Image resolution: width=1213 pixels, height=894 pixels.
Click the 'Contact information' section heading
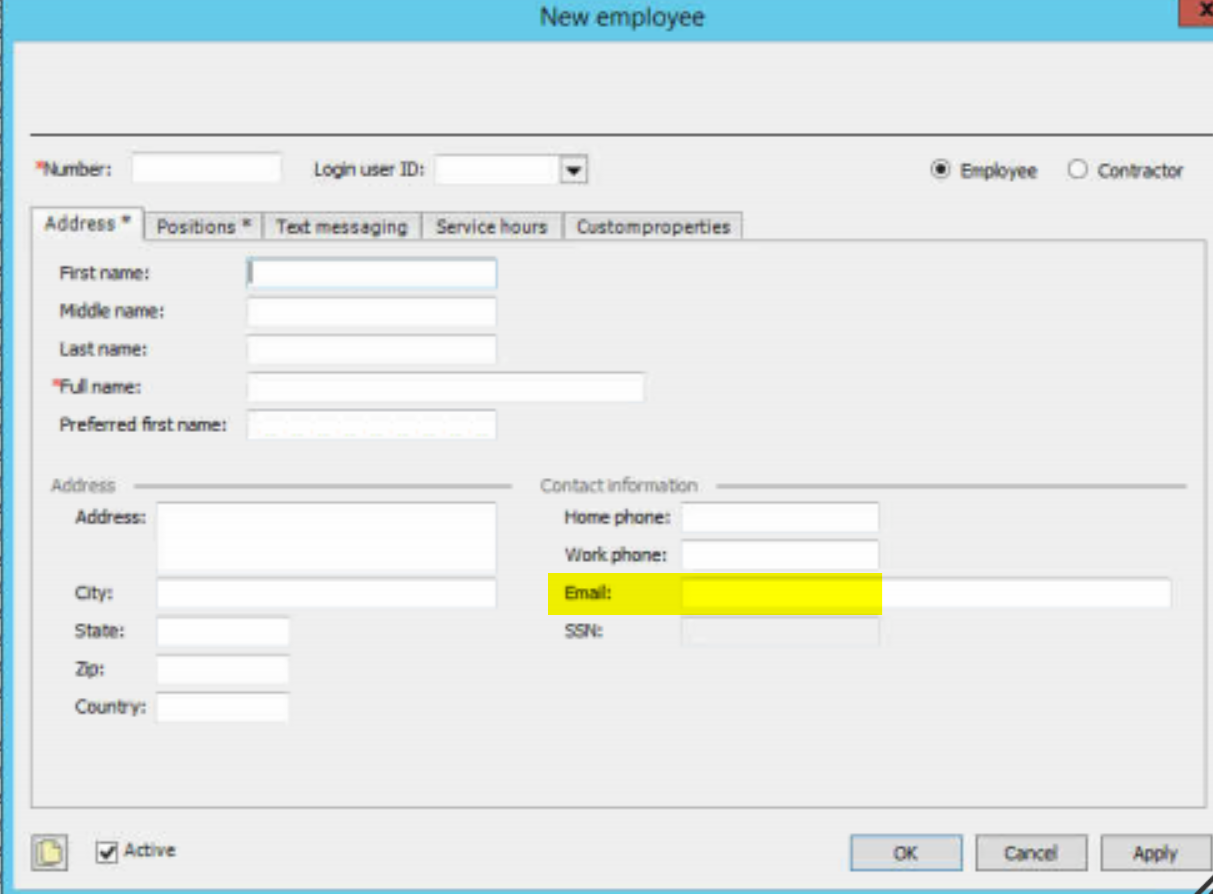click(x=619, y=485)
